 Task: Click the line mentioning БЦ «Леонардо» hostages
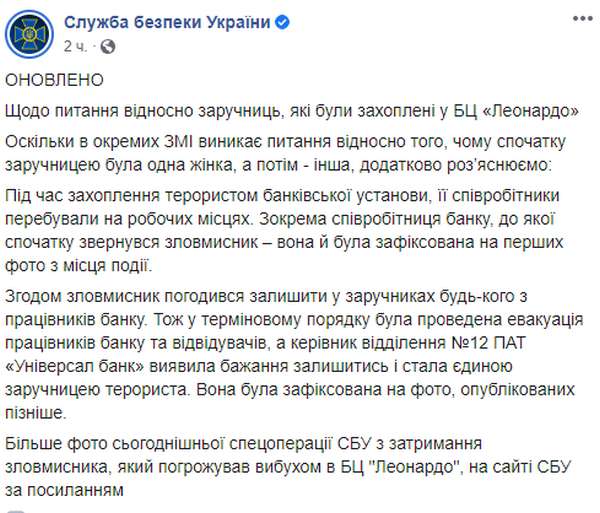299,108
